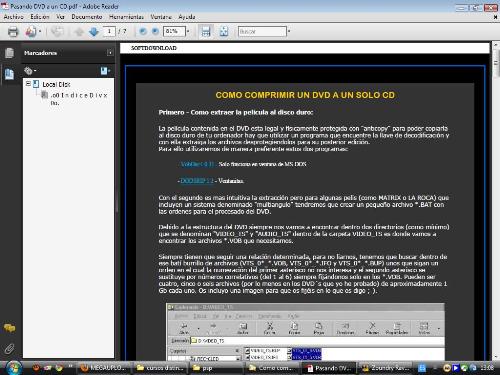Screen dimensions: 500x375
Task: Open the Pages panel icon in left sidebar
Action: coord(9,53)
